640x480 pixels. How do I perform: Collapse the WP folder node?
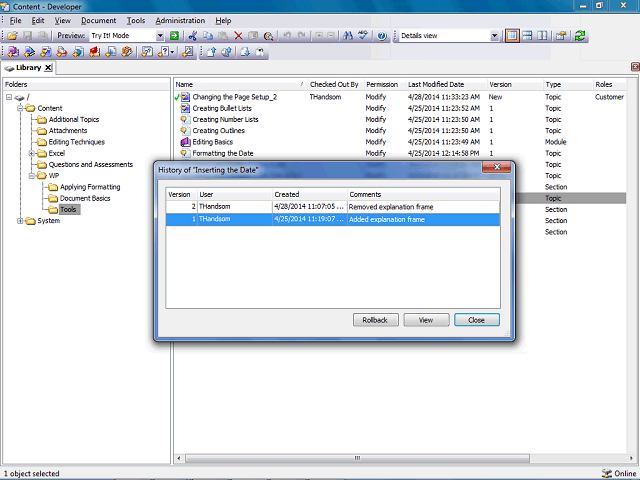pos(31,176)
